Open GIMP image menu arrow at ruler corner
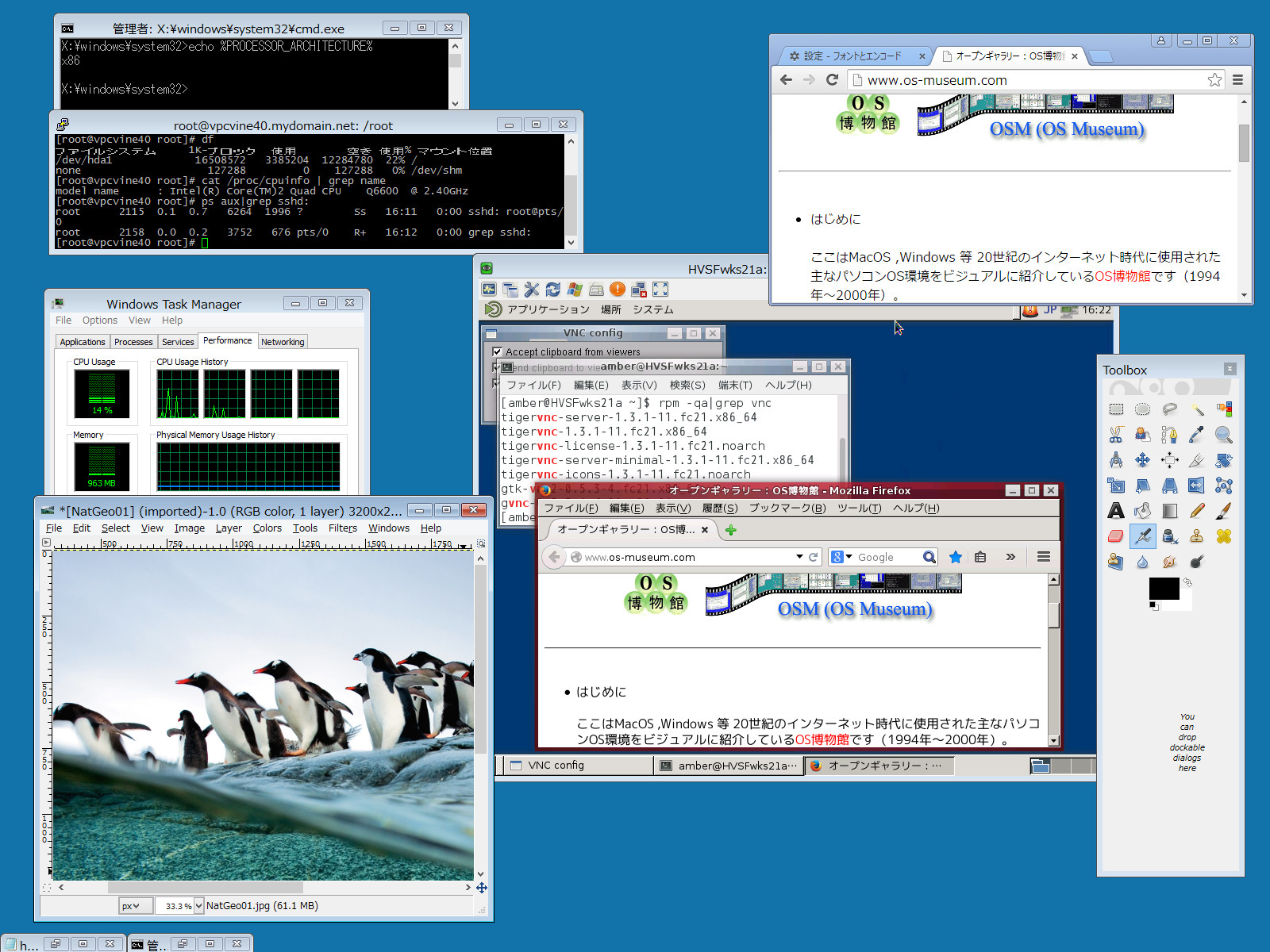Image resolution: width=1270 pixels, height=952 pixels. [x=47, y=543]
